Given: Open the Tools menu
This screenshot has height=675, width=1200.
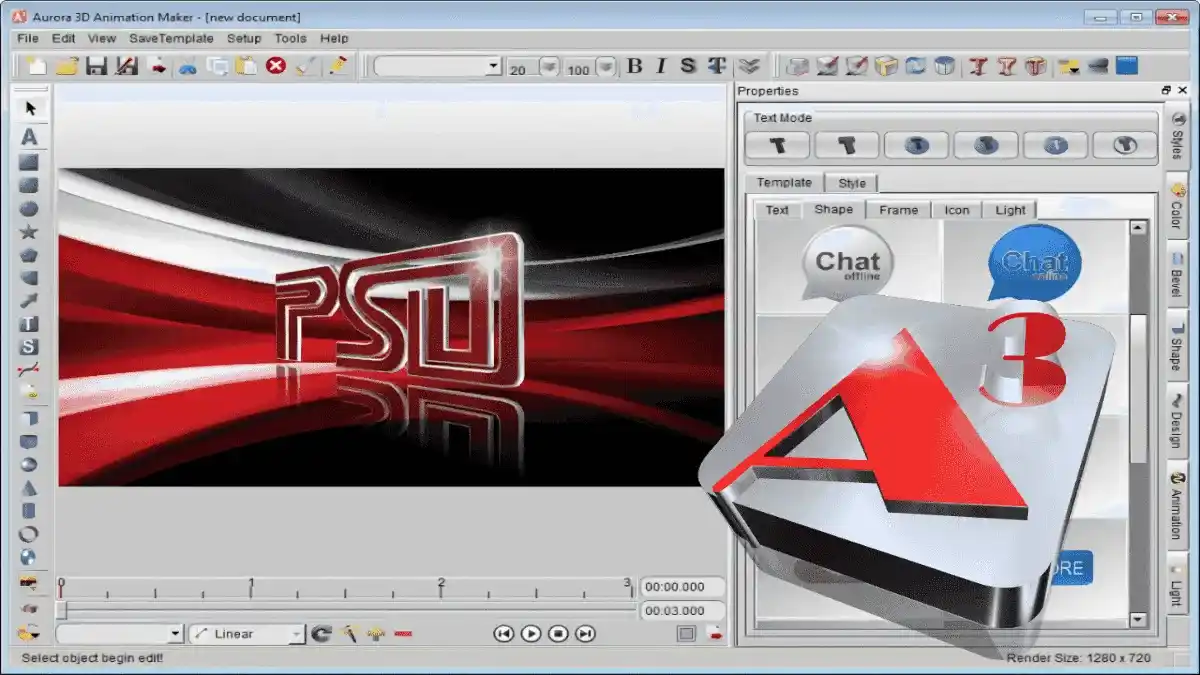Looking at the screenshot, I should pos(291,38).
